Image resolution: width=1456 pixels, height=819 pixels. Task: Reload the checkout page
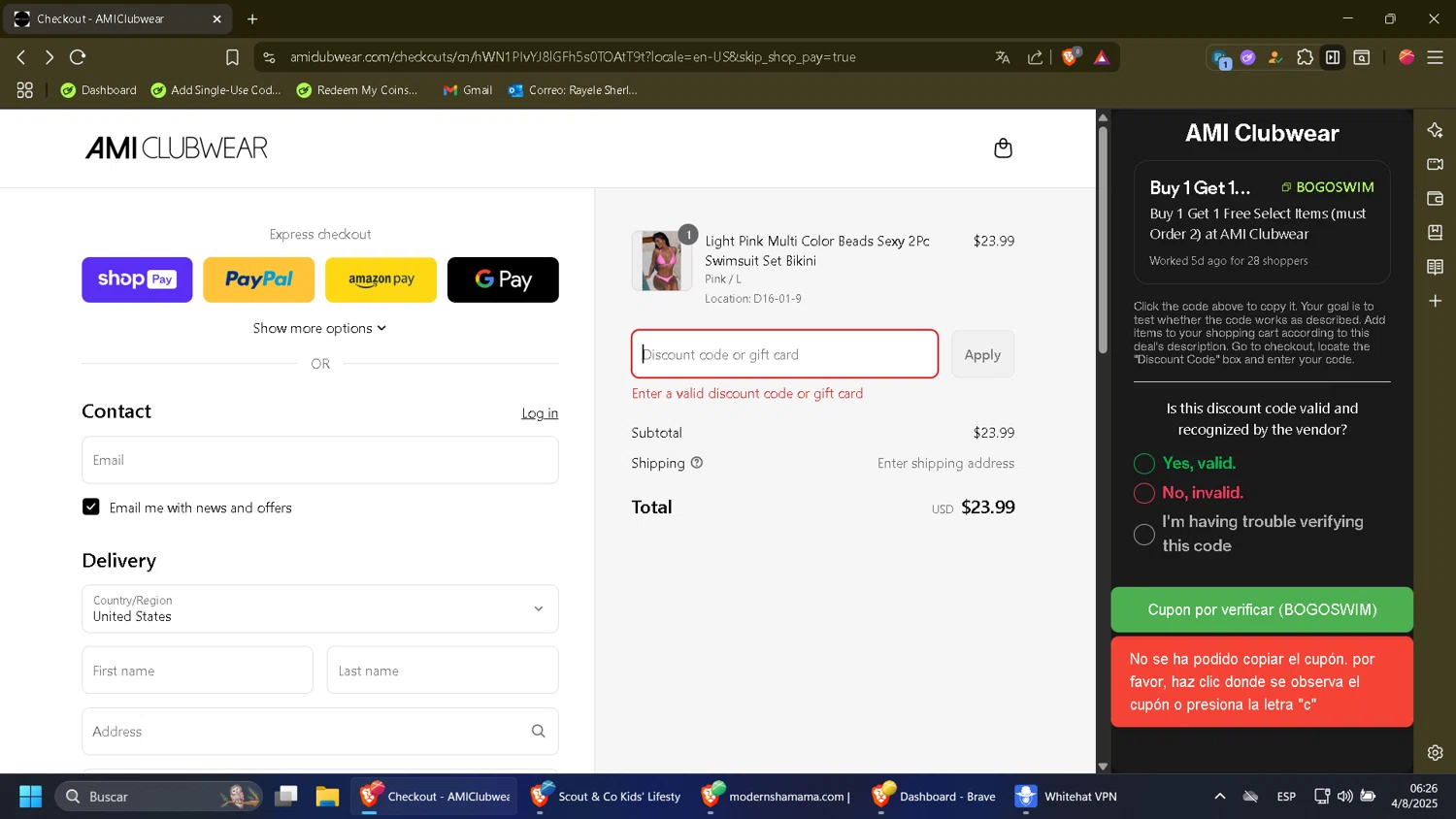pos(79,57)
